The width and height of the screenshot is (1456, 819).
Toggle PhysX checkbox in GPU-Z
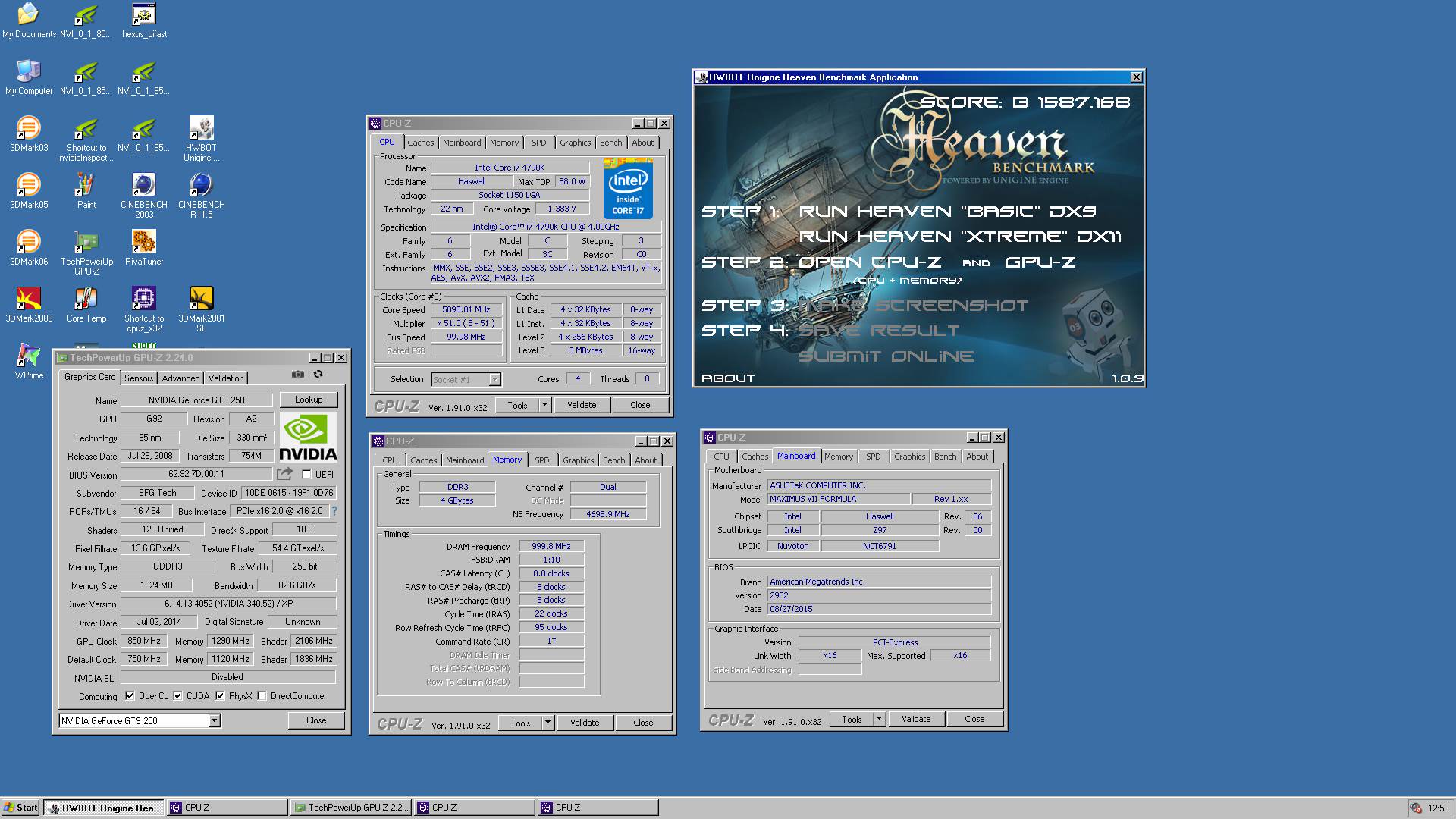pyautogui.click(x=220, y=696)
